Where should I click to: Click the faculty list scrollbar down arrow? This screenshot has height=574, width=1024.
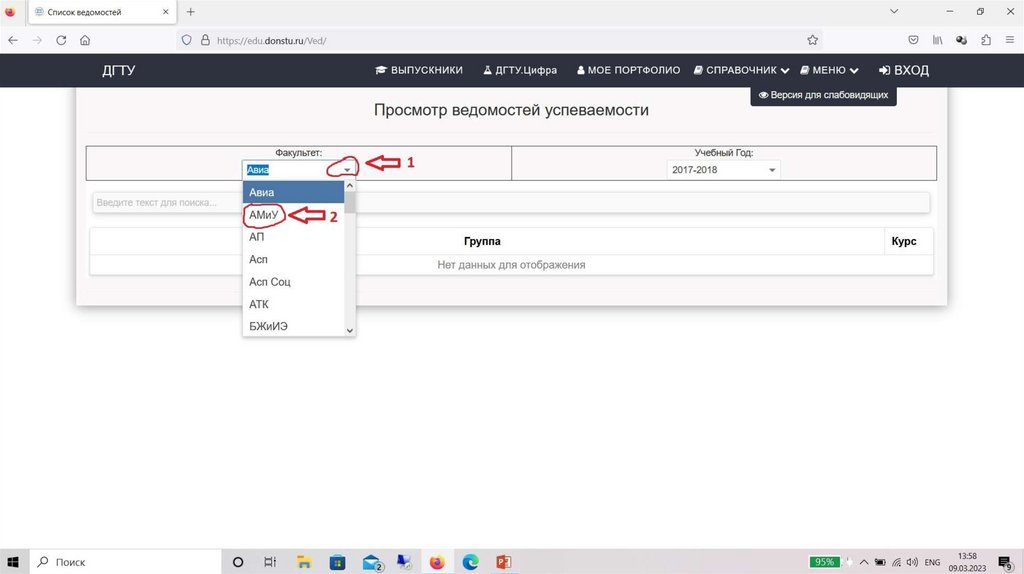[x=350, y=330]
